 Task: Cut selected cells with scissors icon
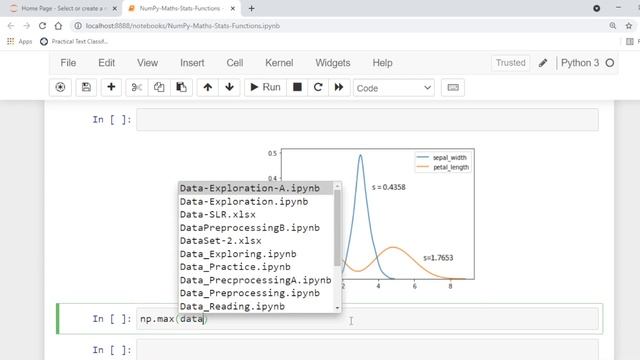137,87
